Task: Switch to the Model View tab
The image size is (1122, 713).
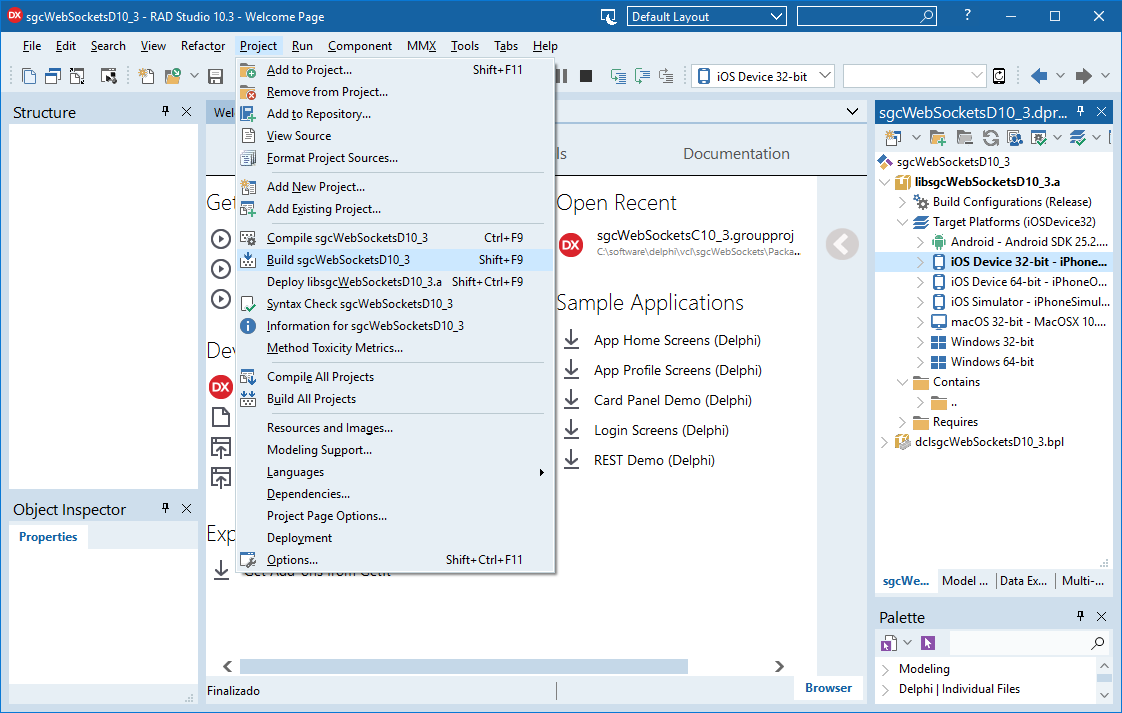Action: click(965, 581)
